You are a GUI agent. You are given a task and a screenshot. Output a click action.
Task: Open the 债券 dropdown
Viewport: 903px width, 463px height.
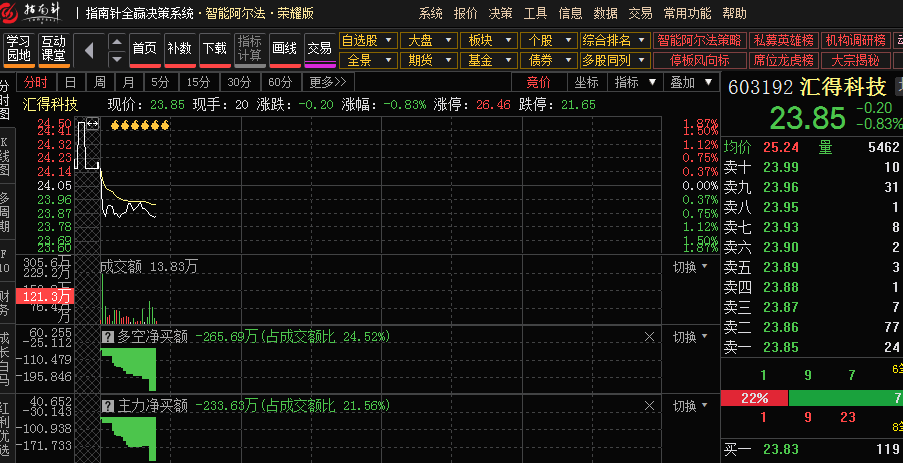[549, 60]
